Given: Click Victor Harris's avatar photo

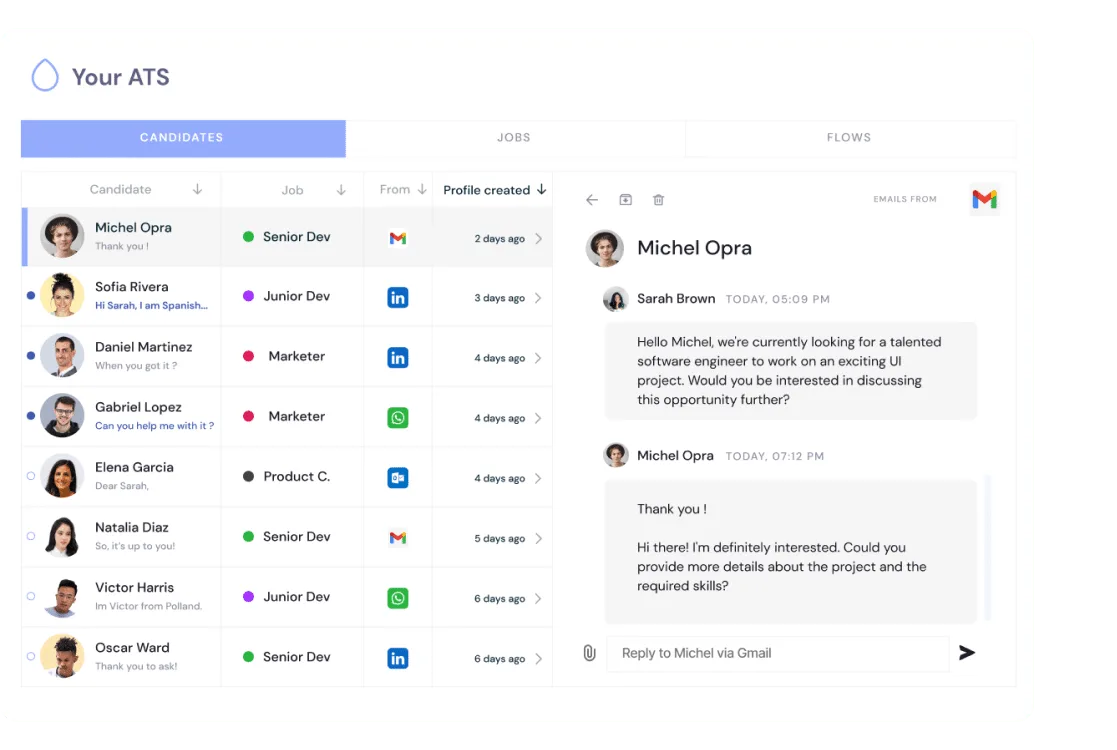Looking at the screenshot, I should coord(62,595).
